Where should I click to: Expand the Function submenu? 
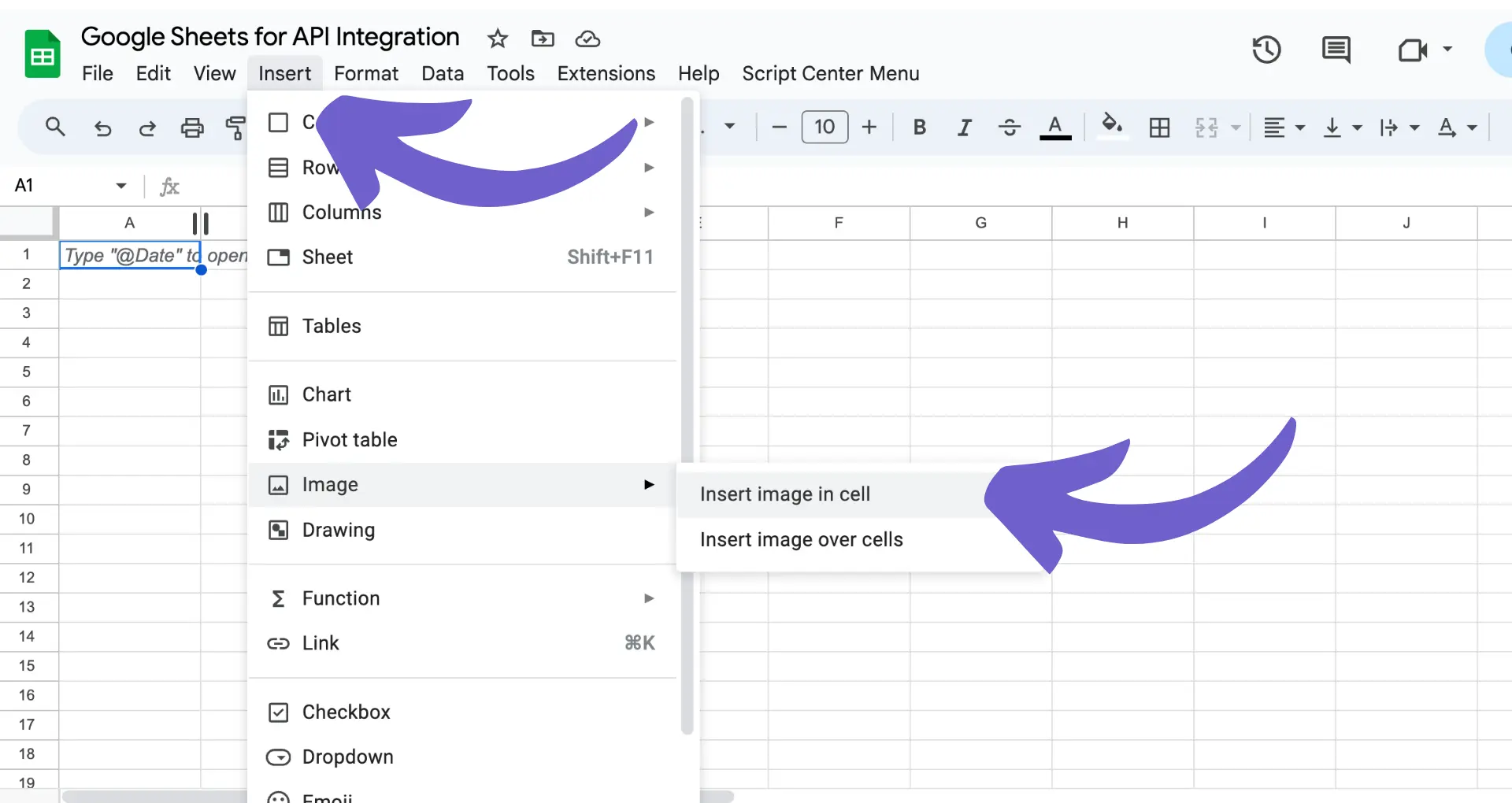click(463, 598)
